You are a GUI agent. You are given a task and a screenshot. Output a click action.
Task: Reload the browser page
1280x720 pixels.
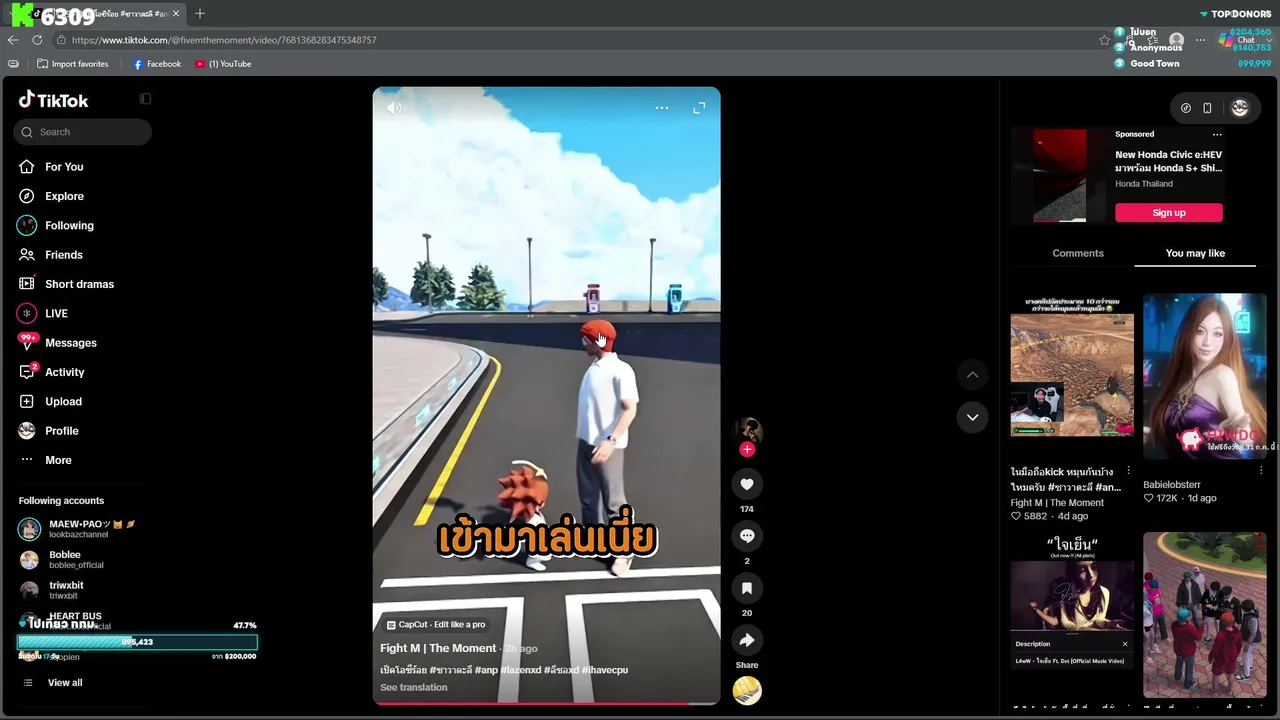pos(37,40)
